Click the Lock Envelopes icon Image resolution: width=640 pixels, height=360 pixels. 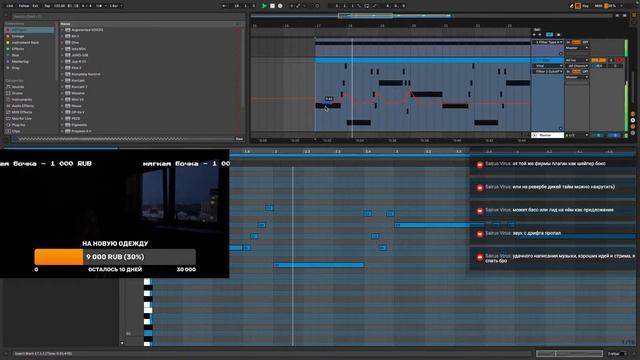point(558,35)
